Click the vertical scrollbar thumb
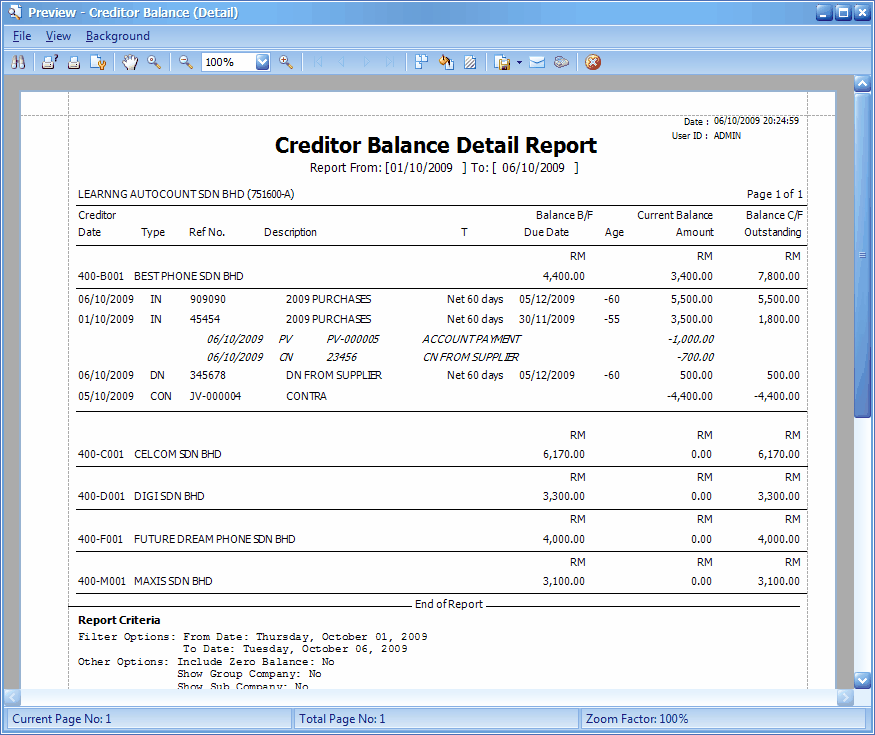875x735 pixels. (863, 255)
